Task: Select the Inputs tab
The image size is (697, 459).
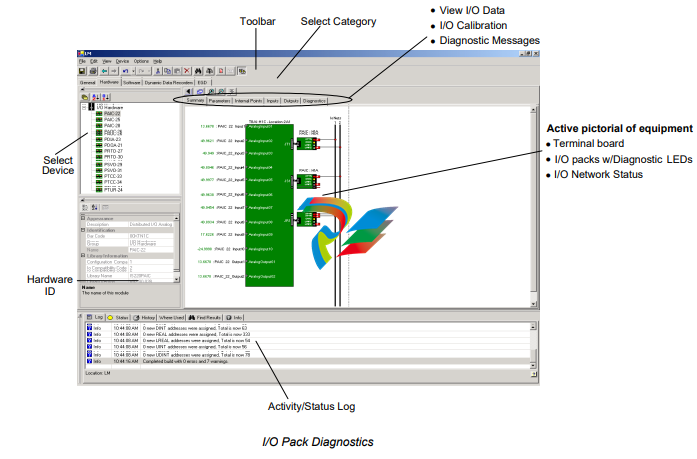Action: [272, 101]
